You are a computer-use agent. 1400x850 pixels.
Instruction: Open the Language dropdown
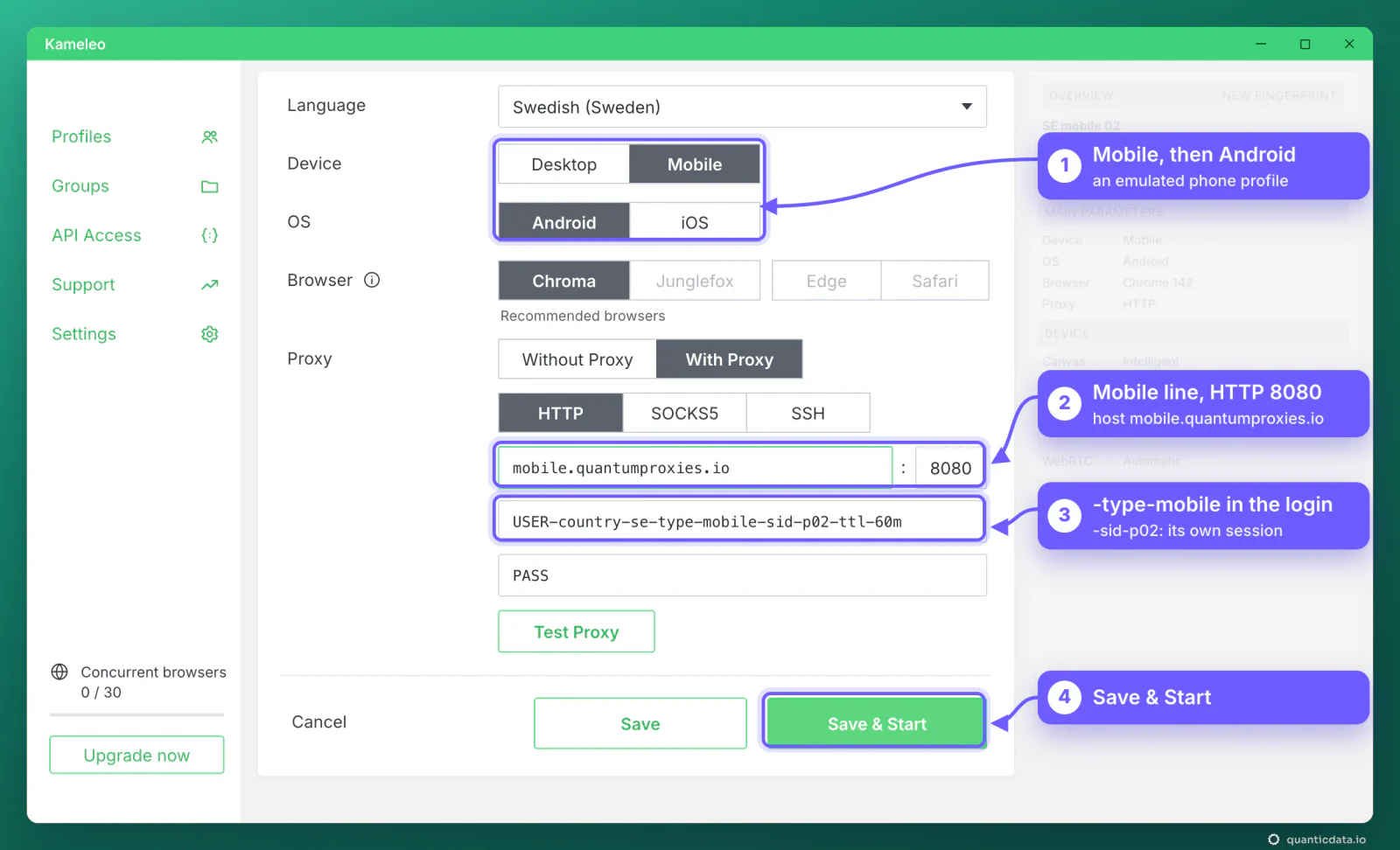coord(742,107)
